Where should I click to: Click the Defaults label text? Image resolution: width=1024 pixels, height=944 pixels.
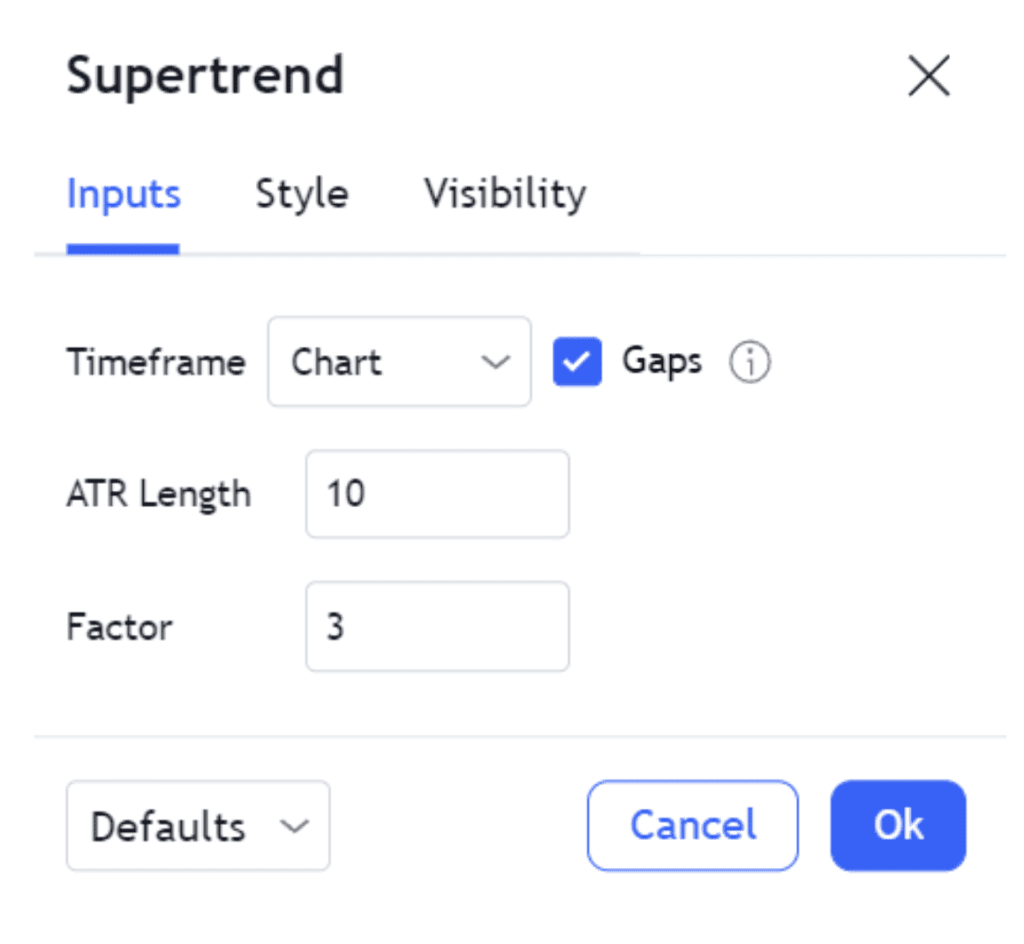point(167,826)
